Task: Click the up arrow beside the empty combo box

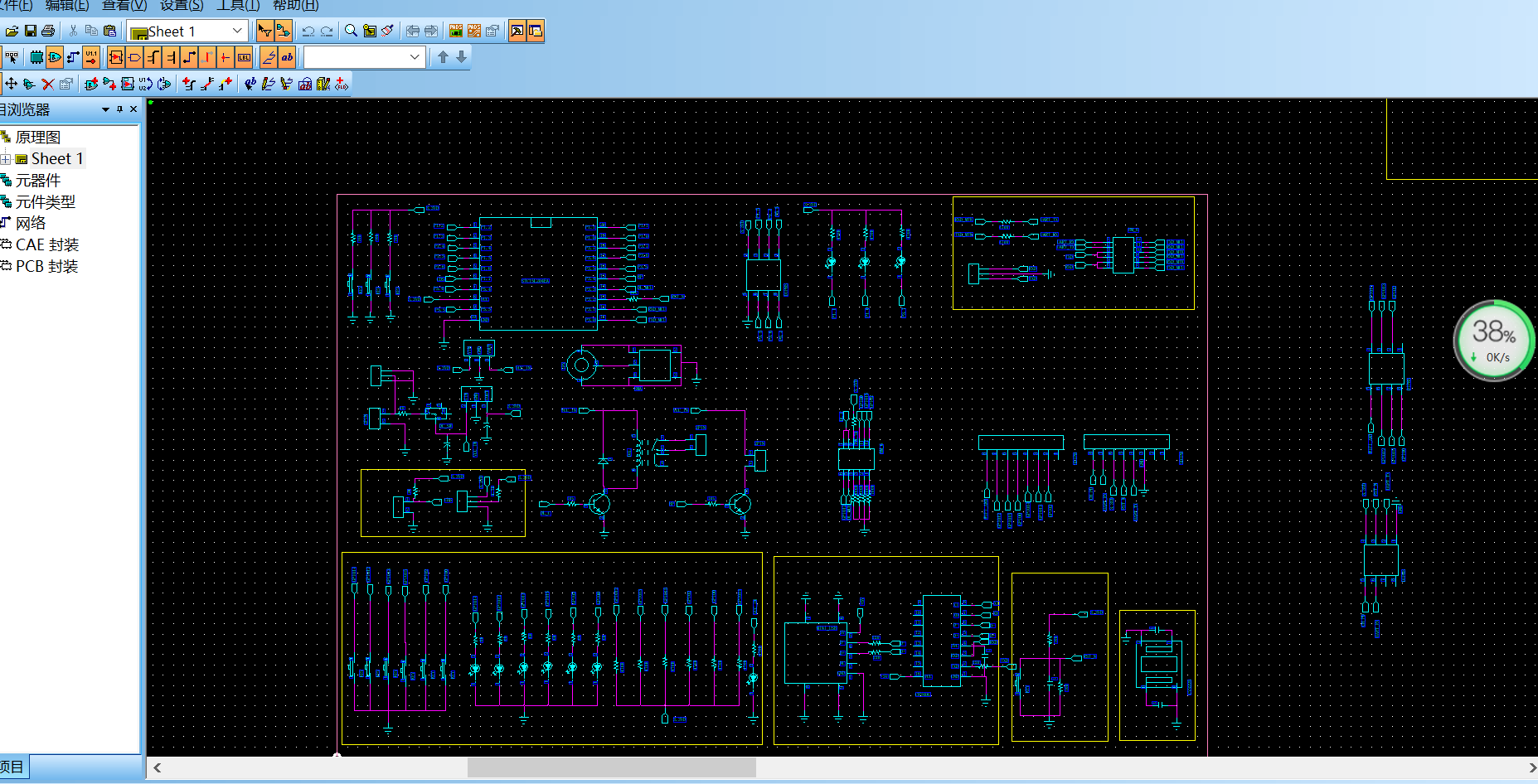Action: (443, 57)
